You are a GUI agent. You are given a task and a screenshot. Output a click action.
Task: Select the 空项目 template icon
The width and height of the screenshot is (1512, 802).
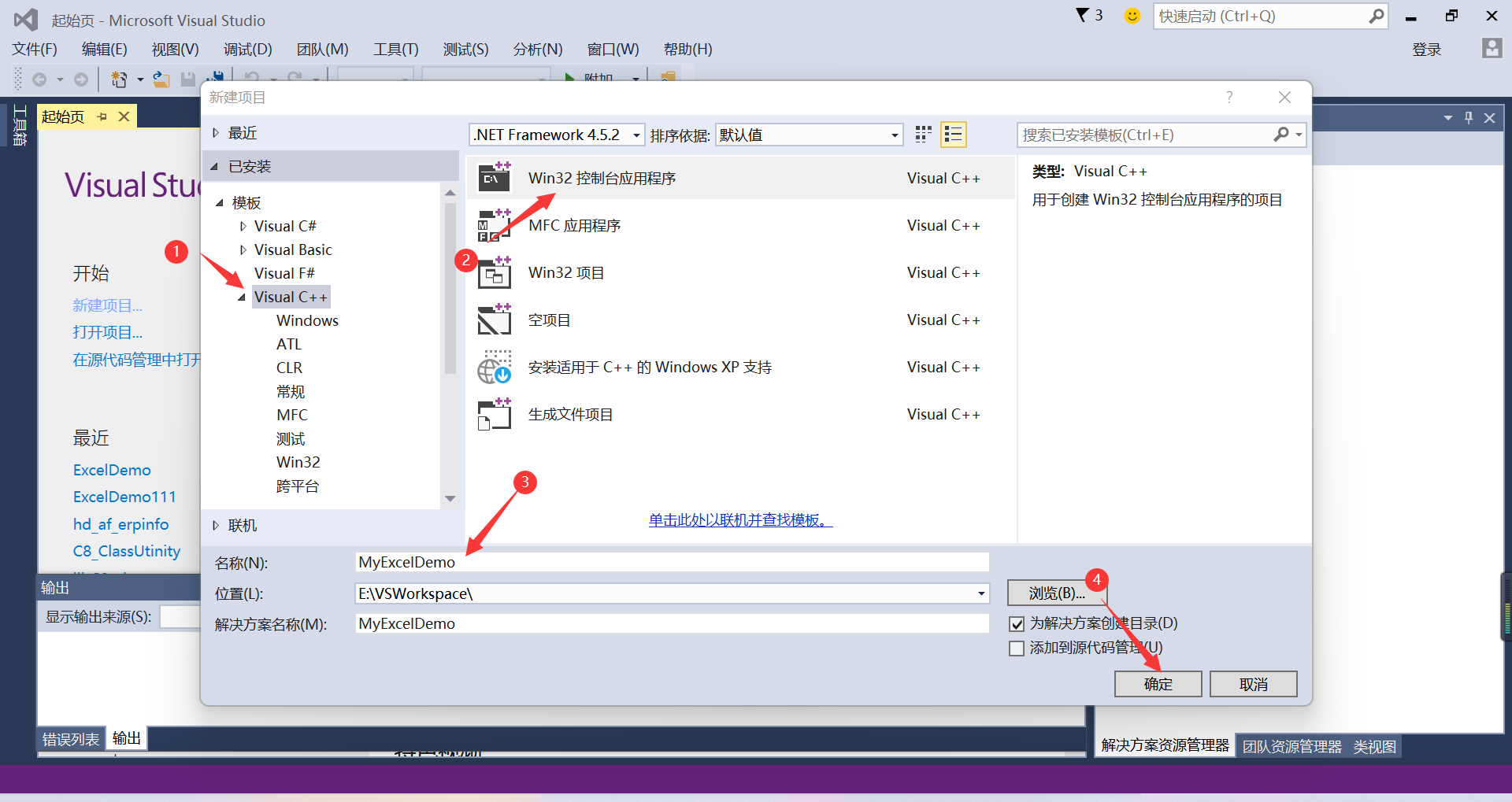[x=495, y=320]
